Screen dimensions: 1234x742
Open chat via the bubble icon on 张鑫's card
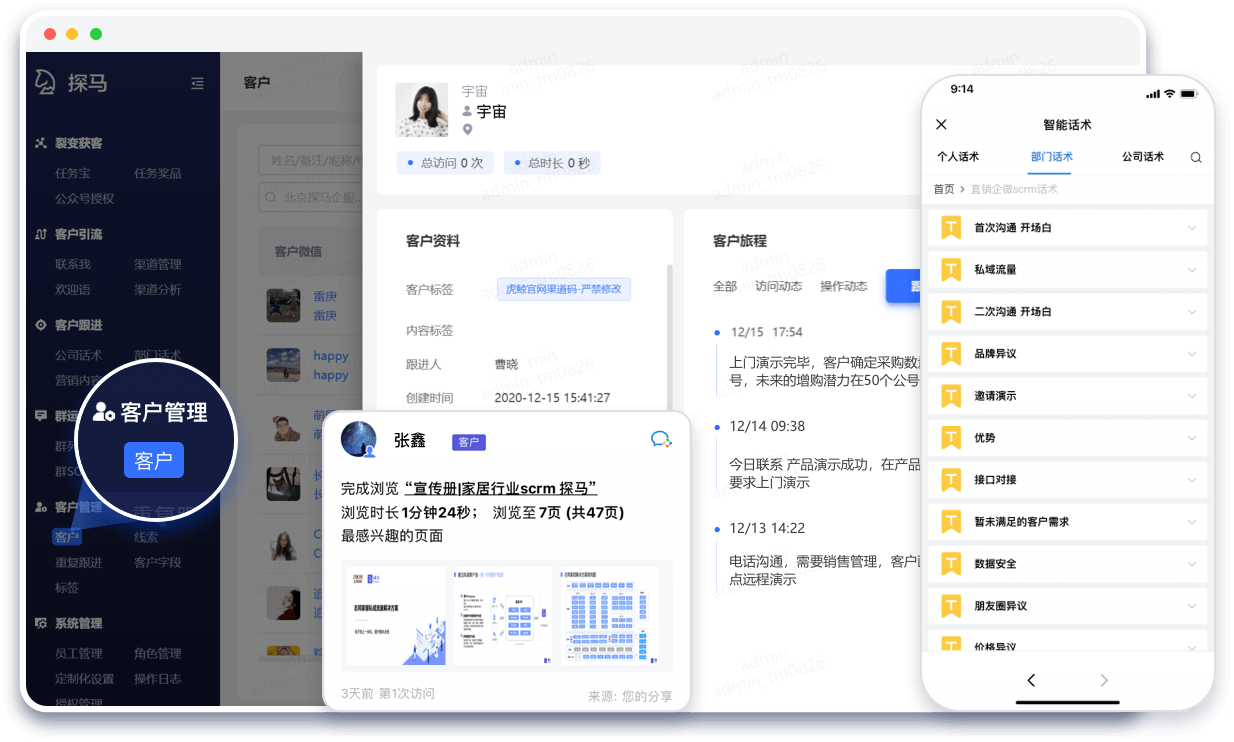(x=661, y=440)
